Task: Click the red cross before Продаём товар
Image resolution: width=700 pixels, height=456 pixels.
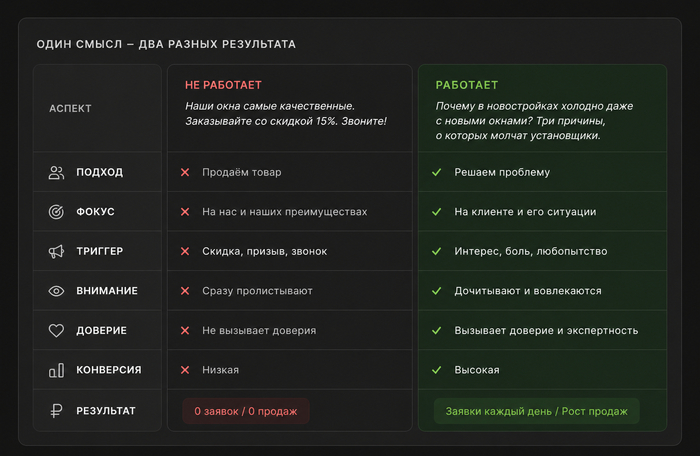Action: (185, 172)
